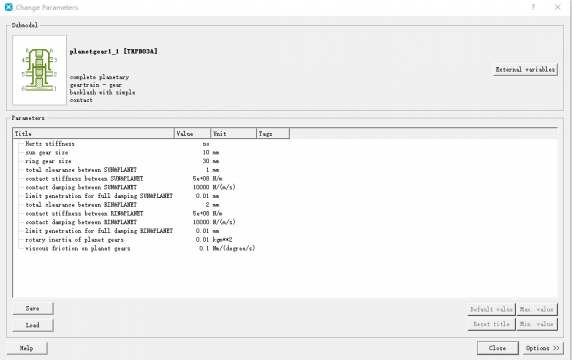Select the Value column header
The image size is (572, 360).
193,134
